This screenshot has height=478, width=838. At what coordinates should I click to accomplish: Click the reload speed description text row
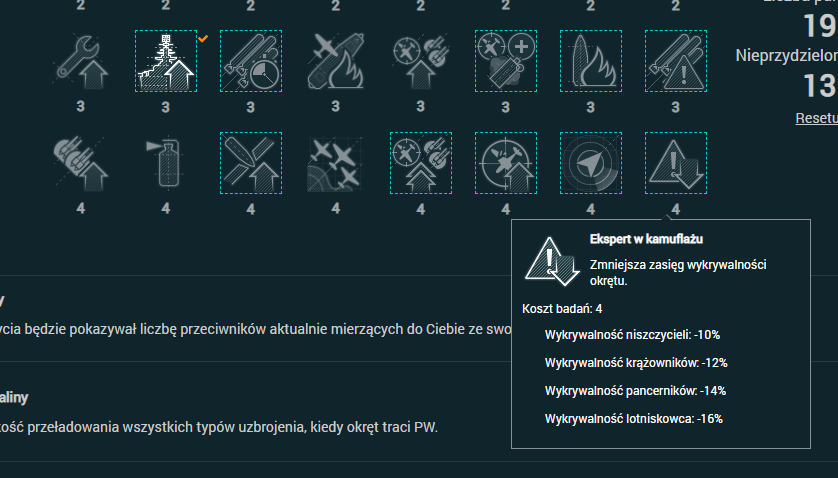pyautogui.click(x=220, y=427)
